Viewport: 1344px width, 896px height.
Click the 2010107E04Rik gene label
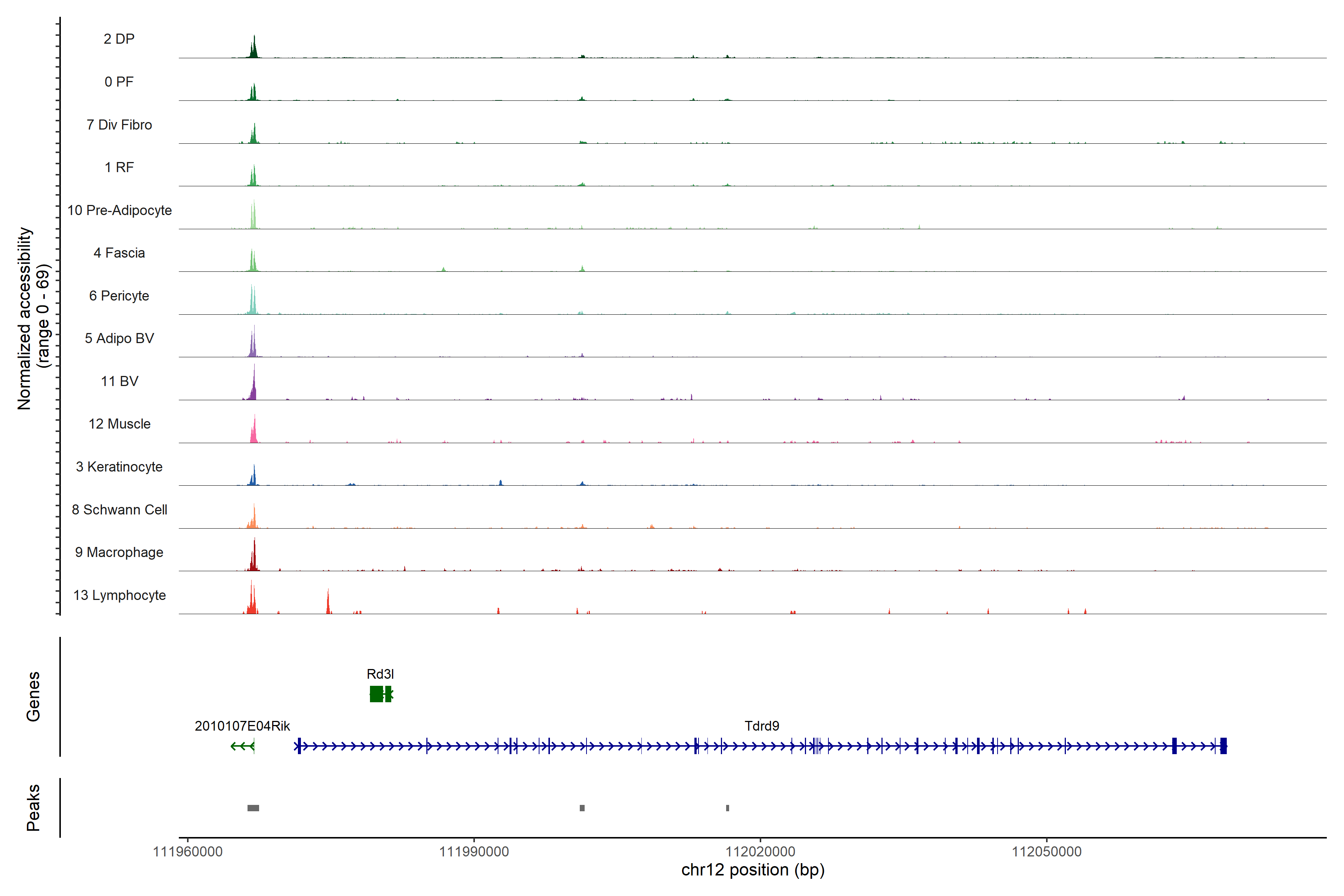click(x=242, y=726)
